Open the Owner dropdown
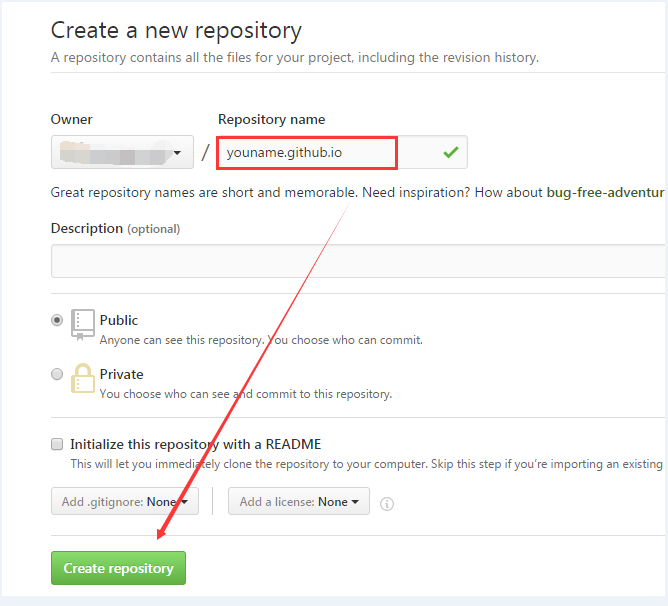The width and height of the screenshot is (668, 606). pyautogui.click(x=122, y=152)
